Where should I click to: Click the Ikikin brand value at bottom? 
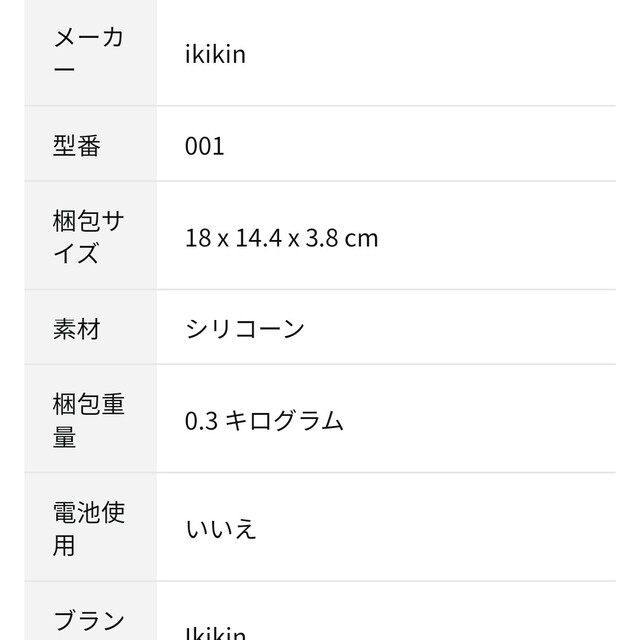coord(216,633)
